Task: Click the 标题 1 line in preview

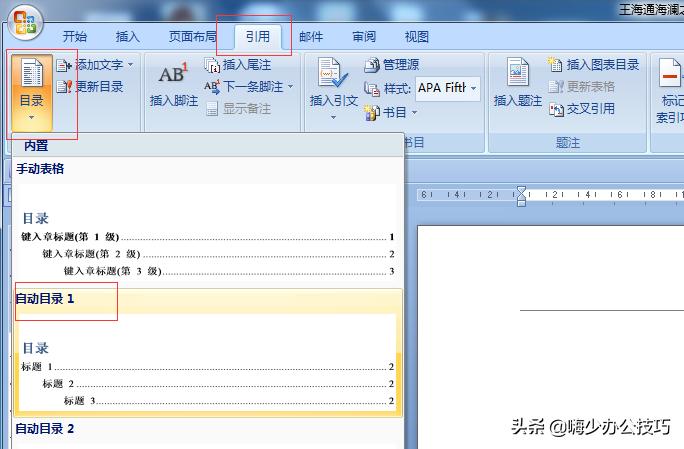Action: pyautogui.click(x=208, y=367)
